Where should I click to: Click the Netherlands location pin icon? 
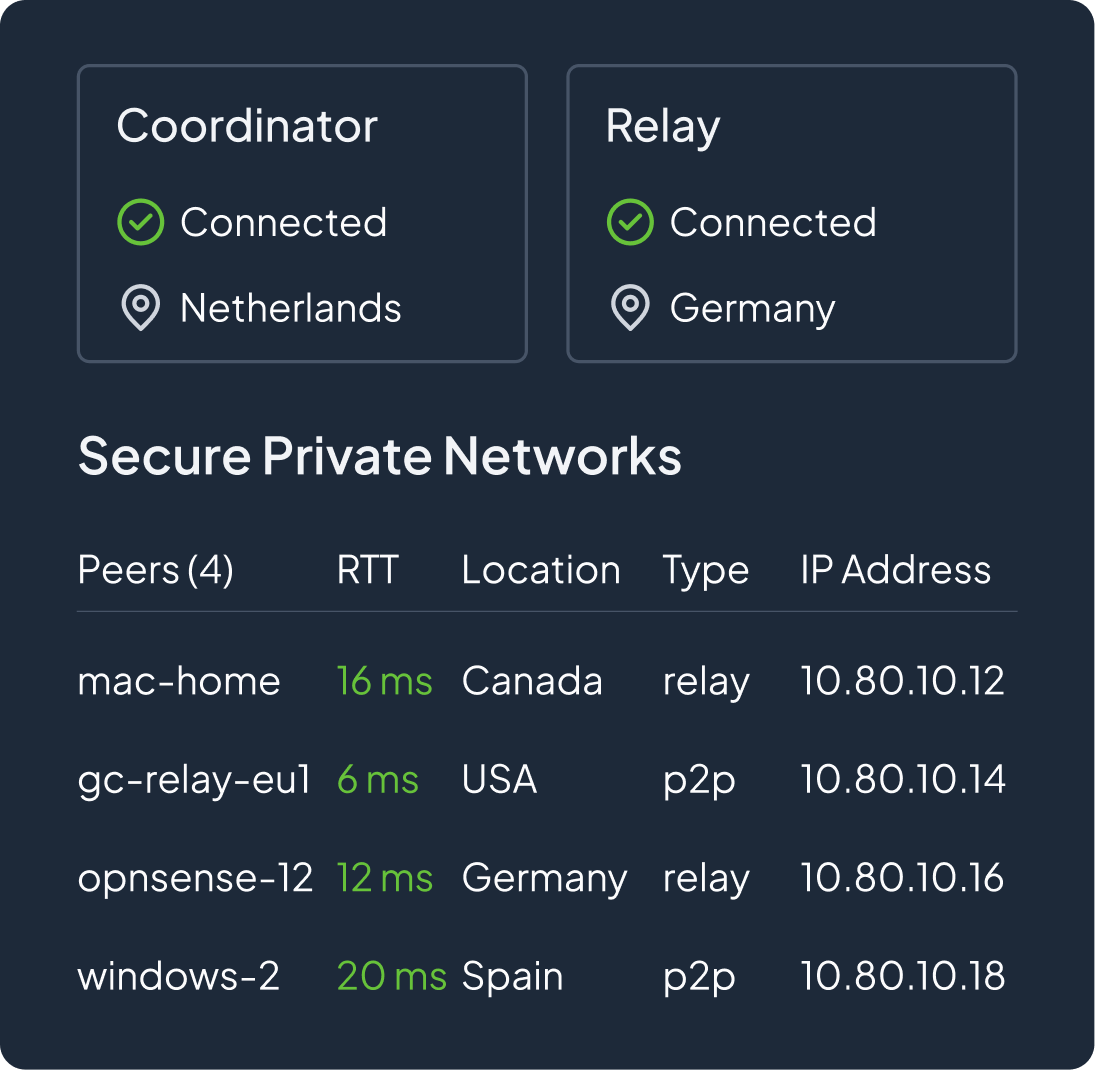(x=141, y=309)
